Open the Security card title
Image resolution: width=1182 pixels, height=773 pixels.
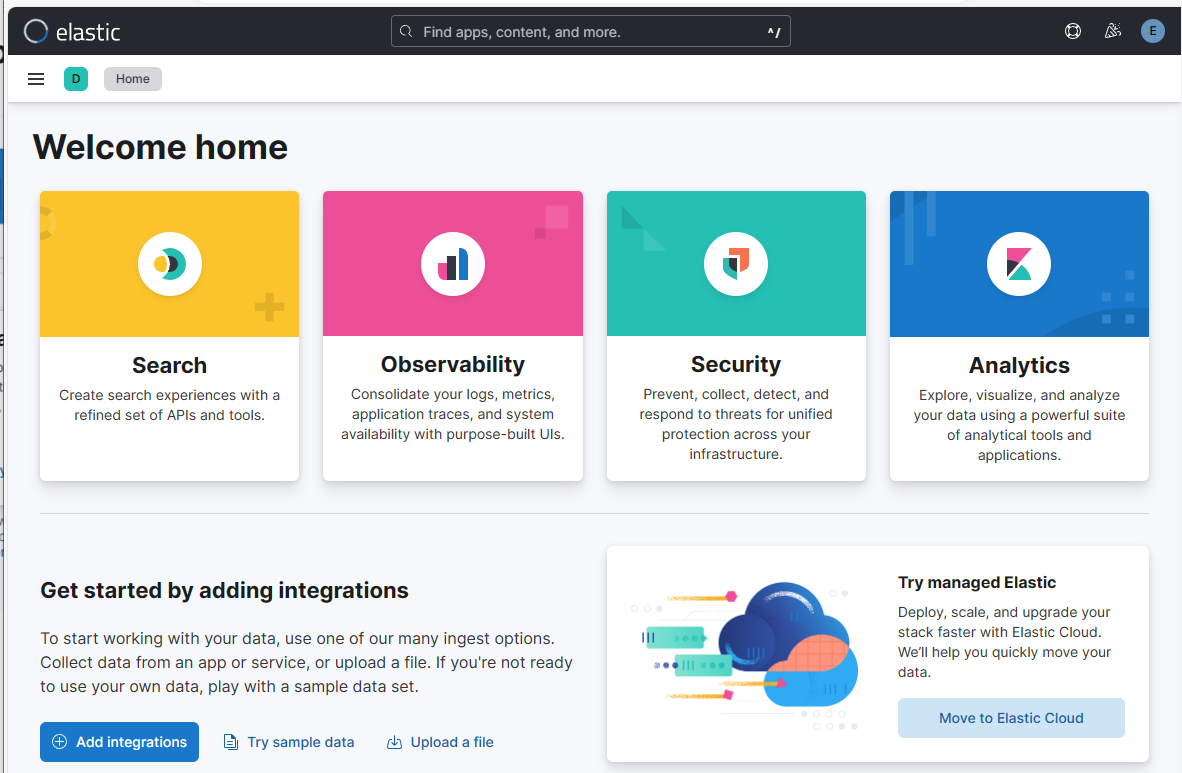click(736, 364)
